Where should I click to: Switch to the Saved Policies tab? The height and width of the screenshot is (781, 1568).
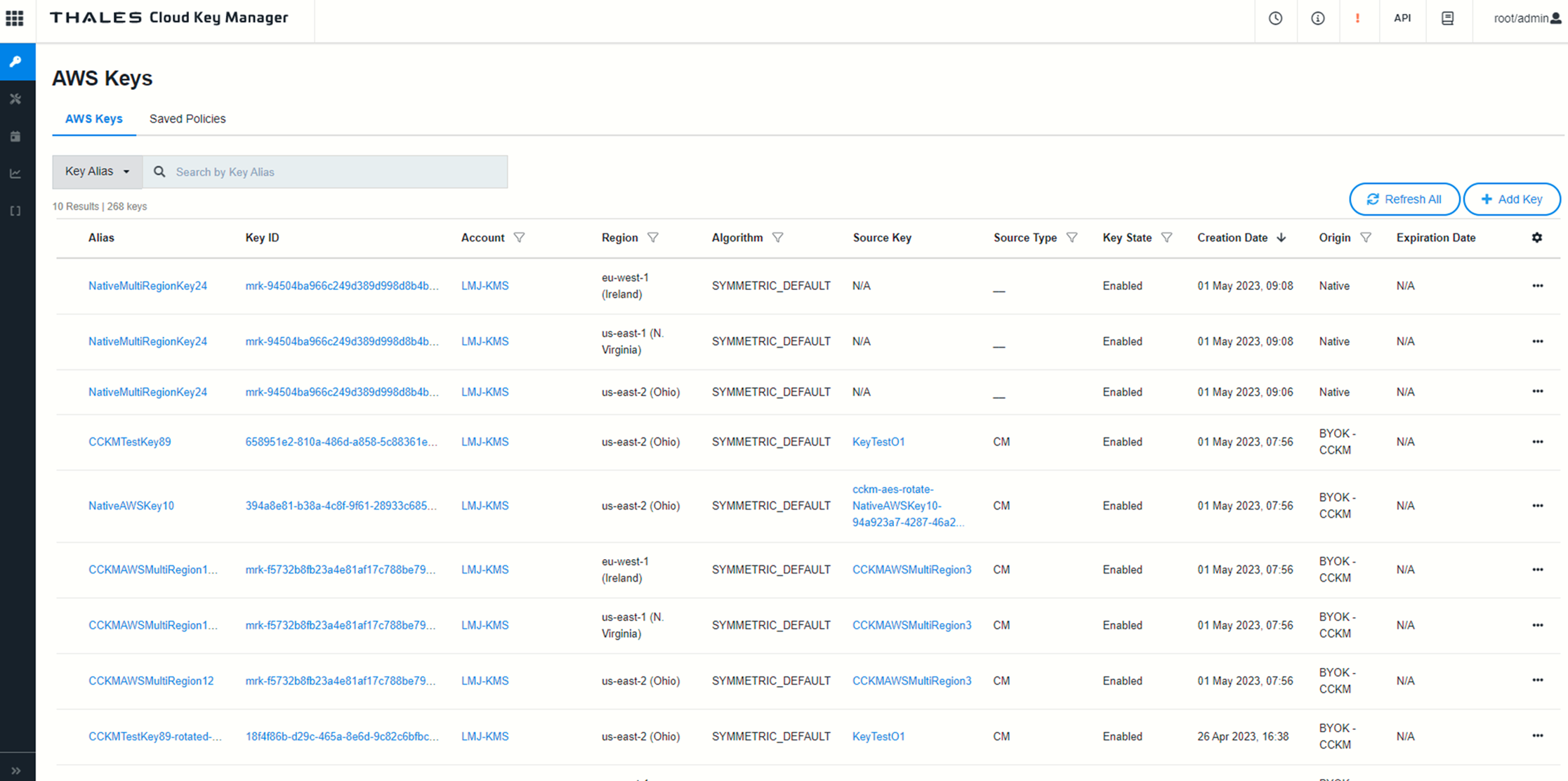(187, 119)
